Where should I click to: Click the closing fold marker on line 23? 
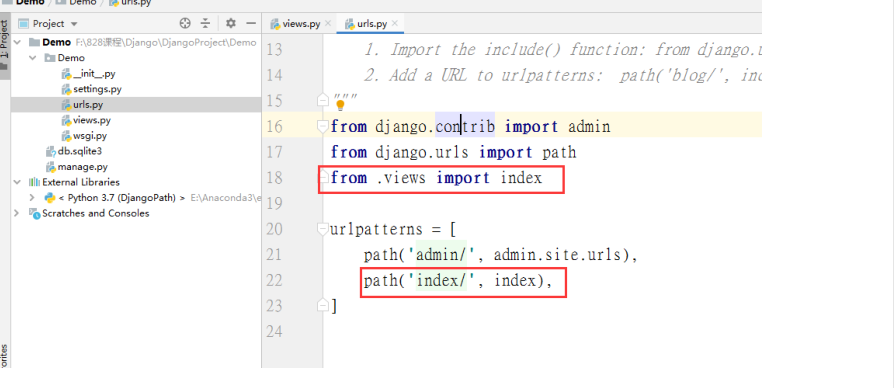point(323,306)
